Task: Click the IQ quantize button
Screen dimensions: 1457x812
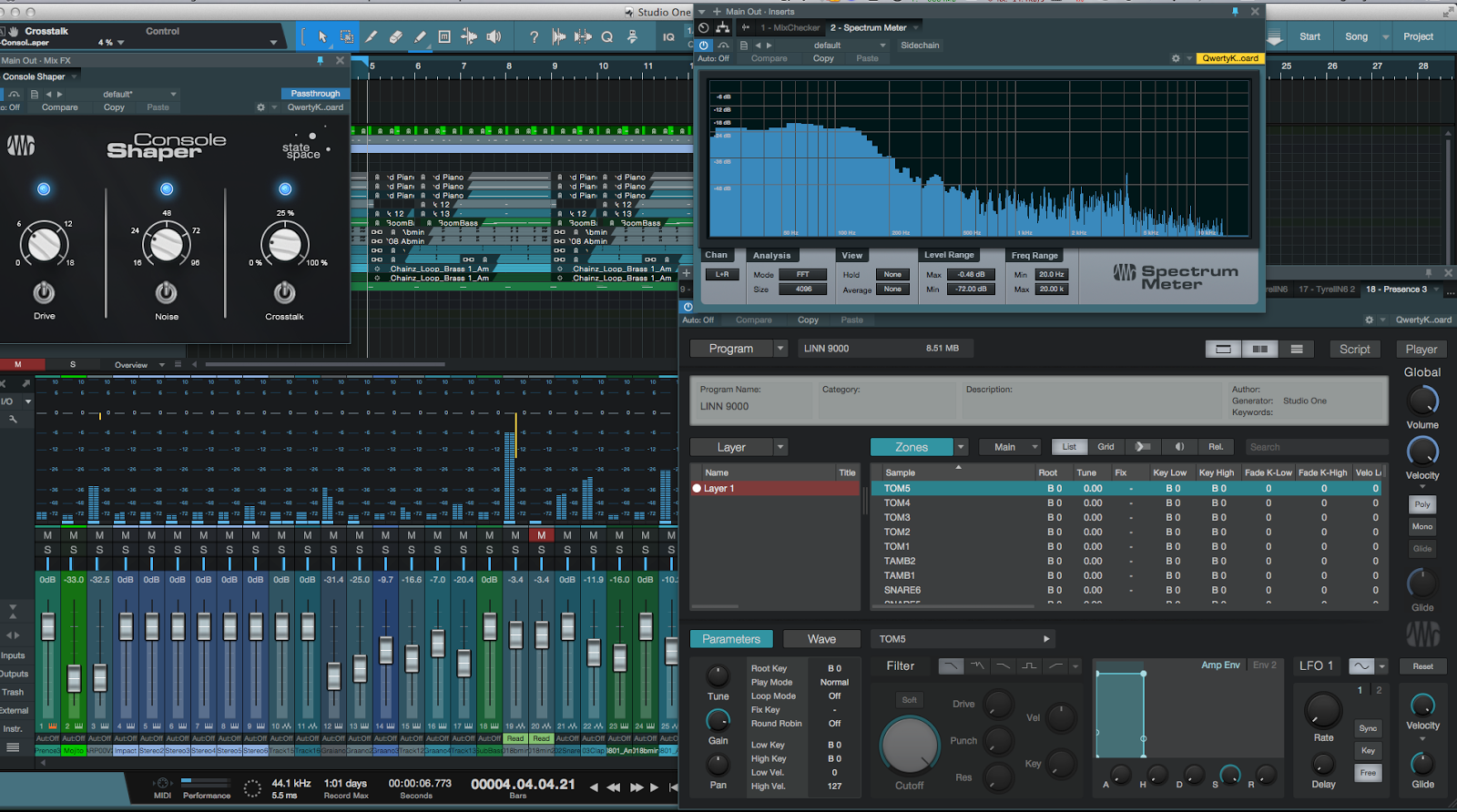Action: coord(668,36)
